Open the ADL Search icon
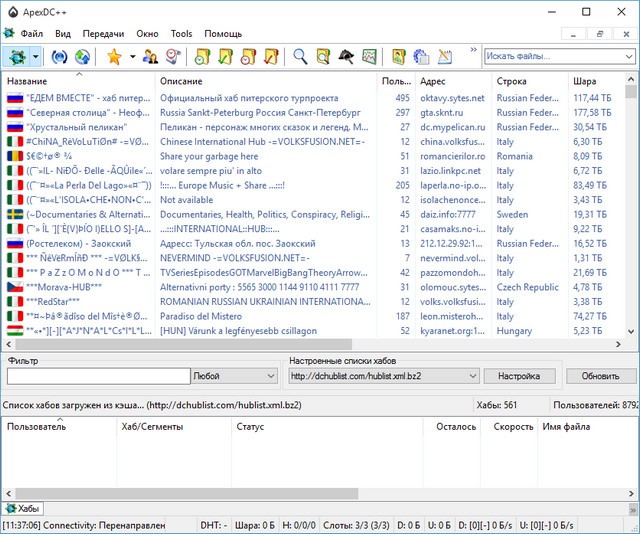640x534 pixels. (x=322, y=57)
